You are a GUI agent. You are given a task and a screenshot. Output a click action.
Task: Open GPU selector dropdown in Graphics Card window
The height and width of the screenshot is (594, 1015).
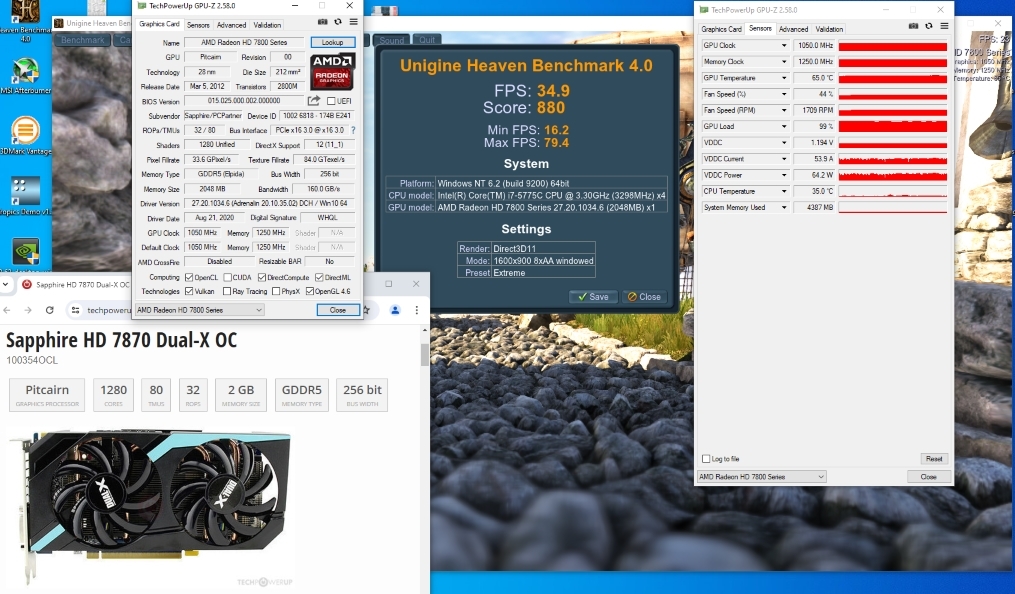click(x=199, y=310)
